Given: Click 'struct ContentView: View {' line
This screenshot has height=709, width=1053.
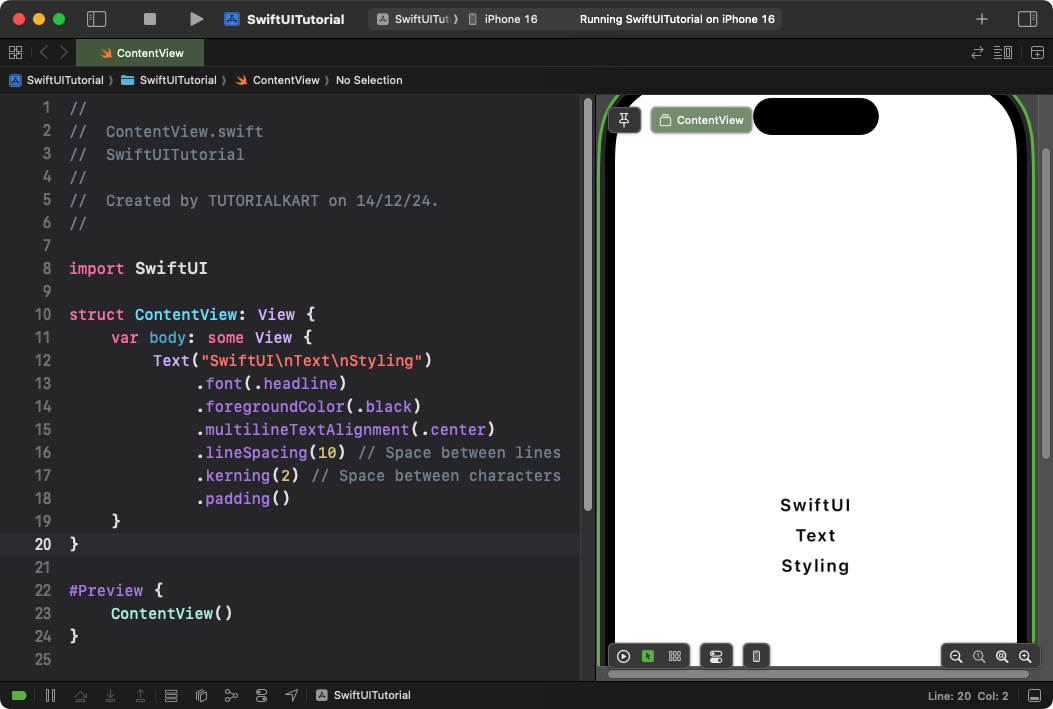Looking at the screenshot, I should coord(192,314).
